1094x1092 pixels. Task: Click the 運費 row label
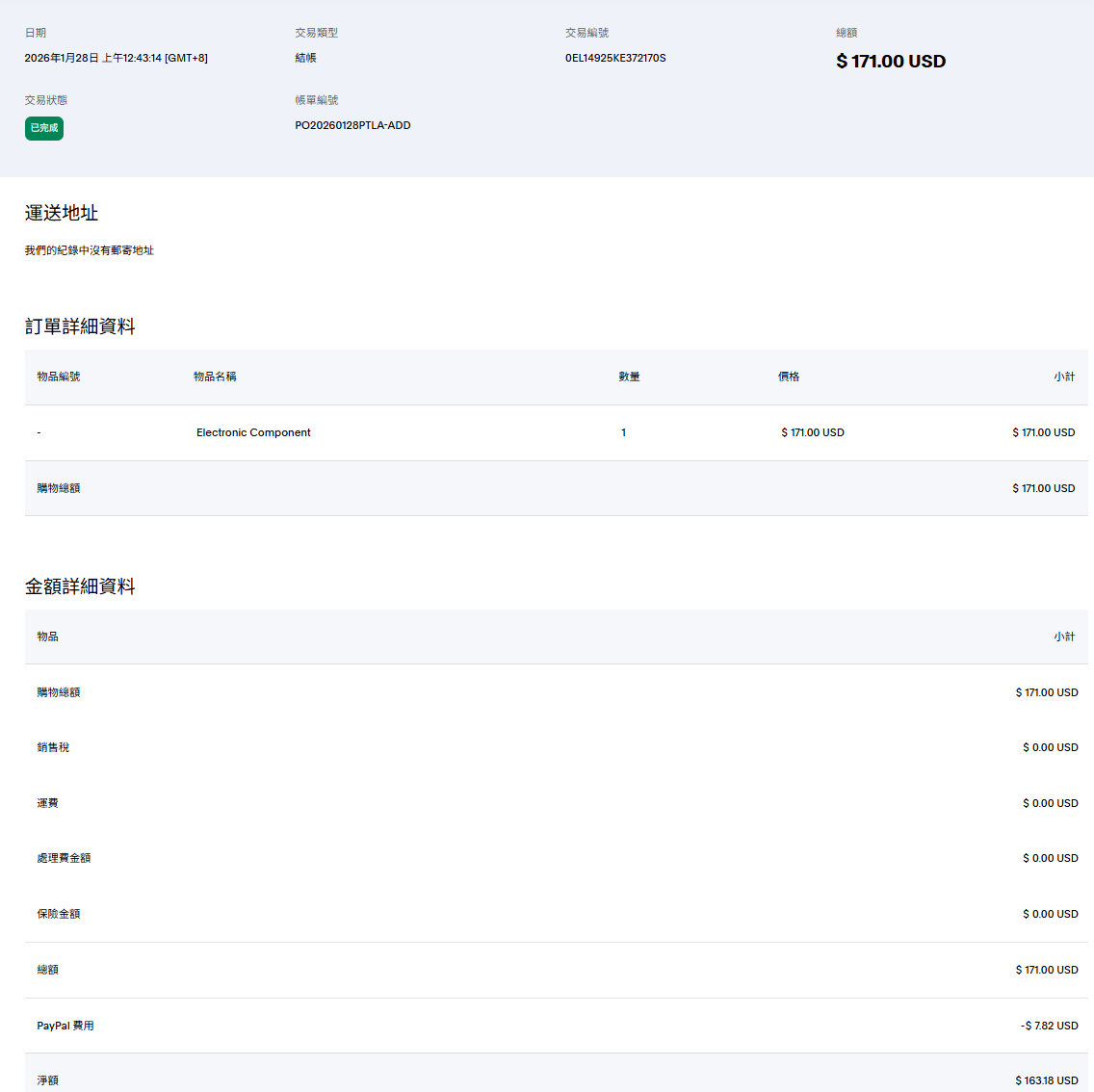click(48, 803)
